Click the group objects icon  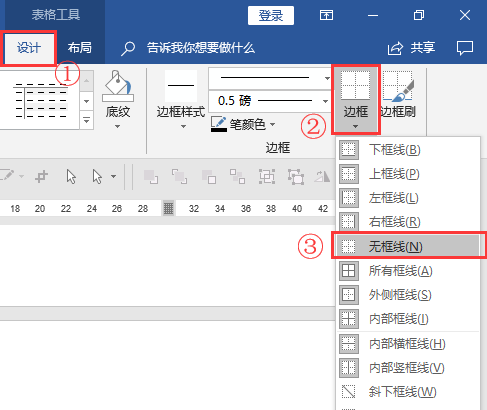267,176
